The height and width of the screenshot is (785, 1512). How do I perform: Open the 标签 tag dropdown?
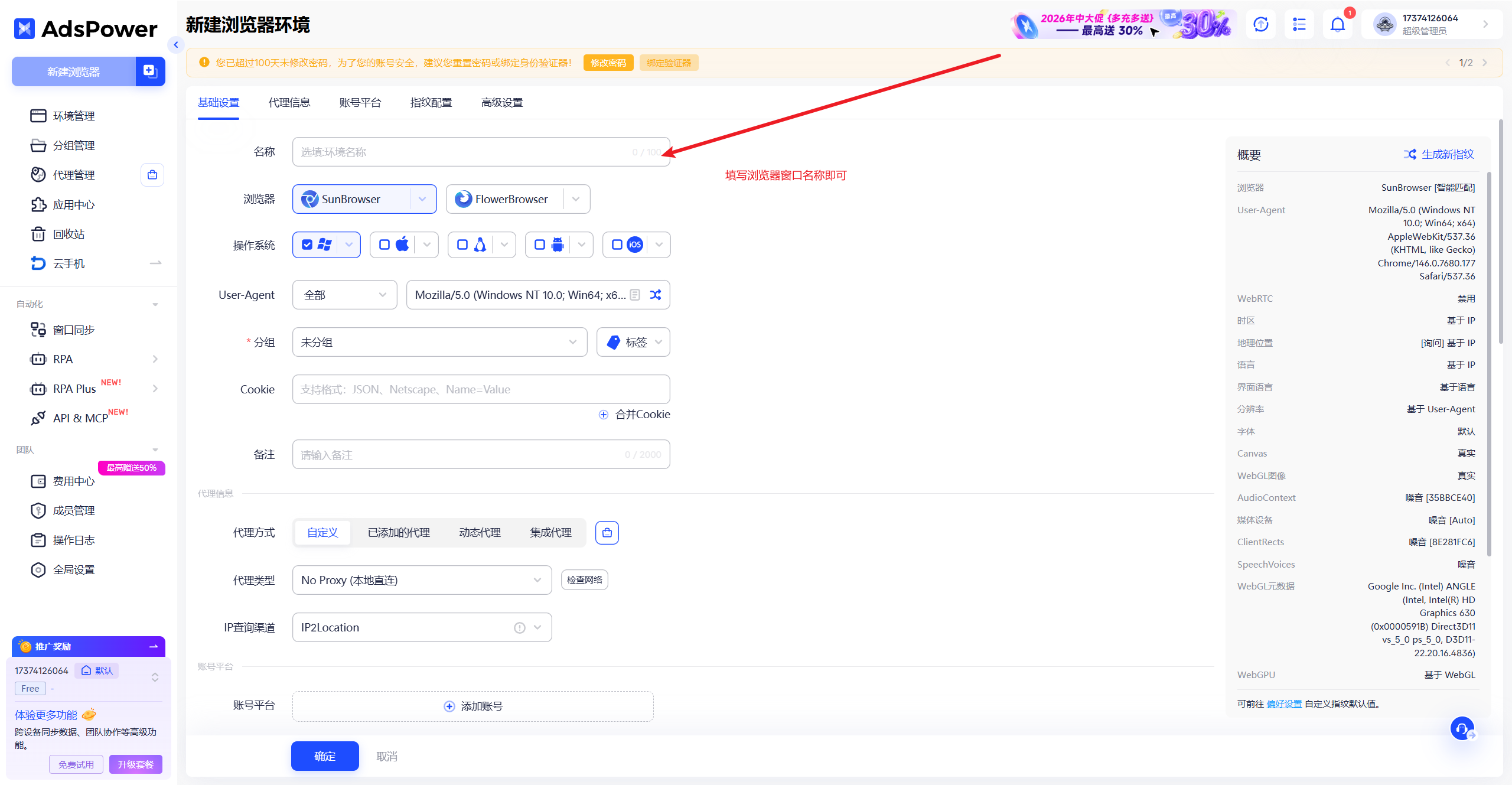633,342
